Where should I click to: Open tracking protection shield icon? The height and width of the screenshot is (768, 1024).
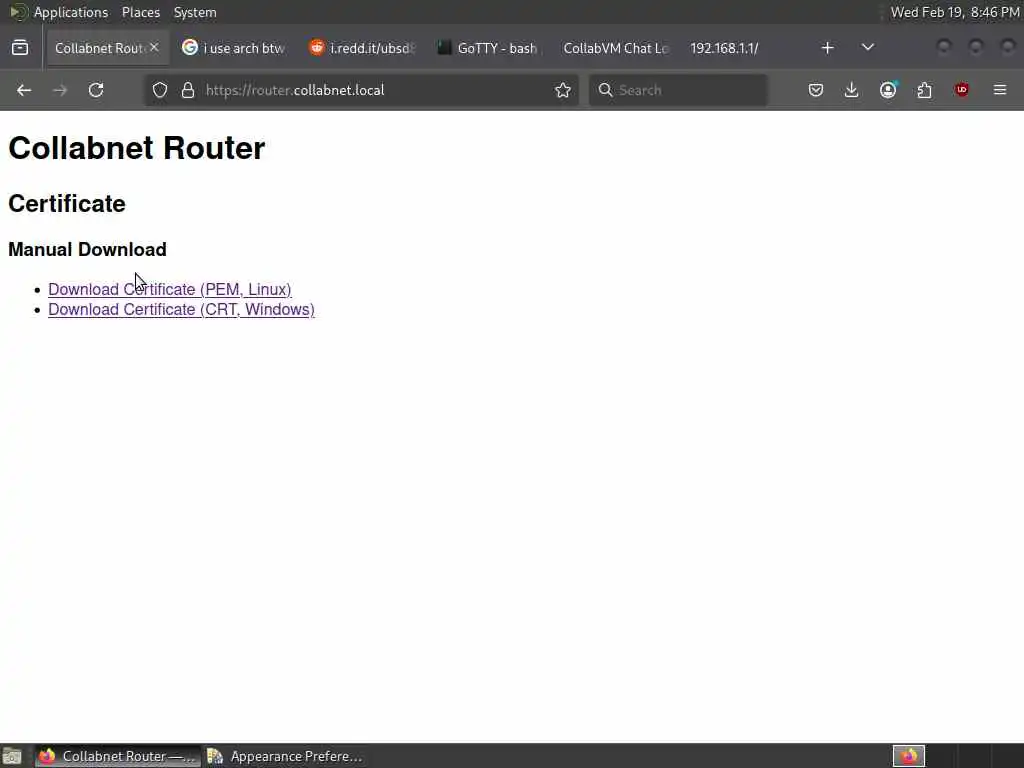point(160,90)
